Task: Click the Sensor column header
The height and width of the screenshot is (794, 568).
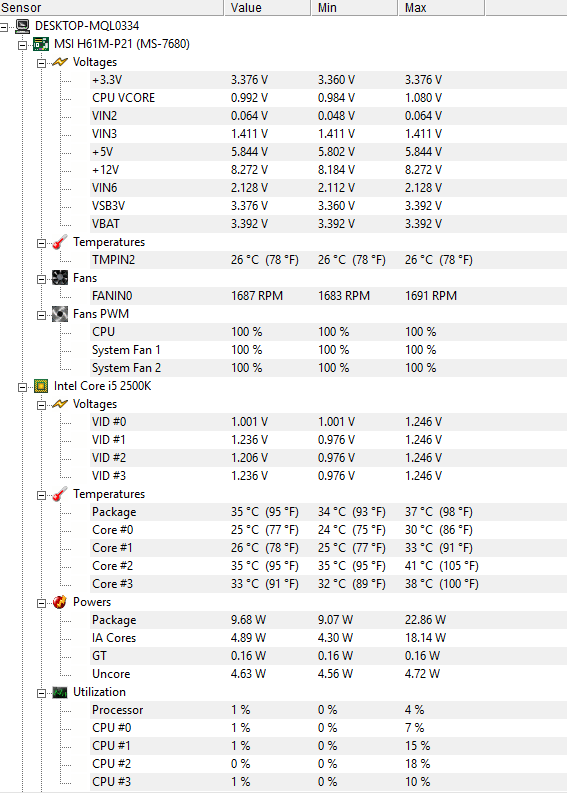Action: click(112, 8)
